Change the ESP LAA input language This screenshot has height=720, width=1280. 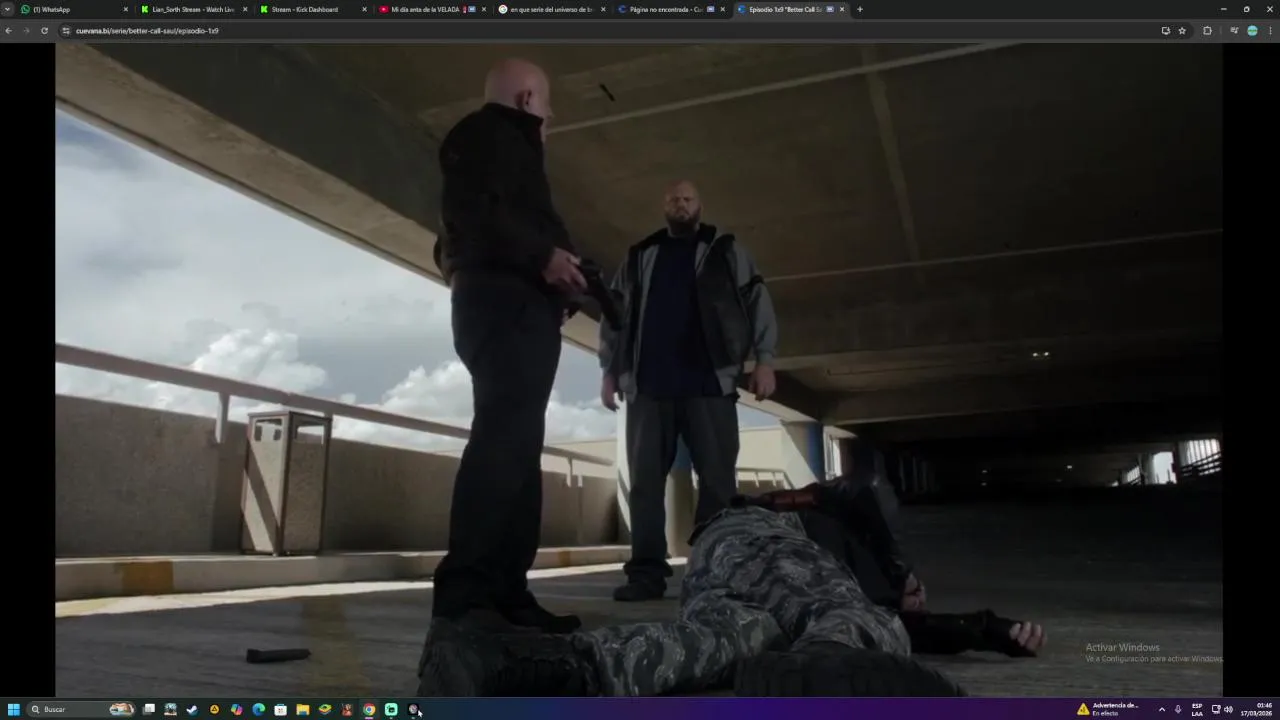[1197, 709]
